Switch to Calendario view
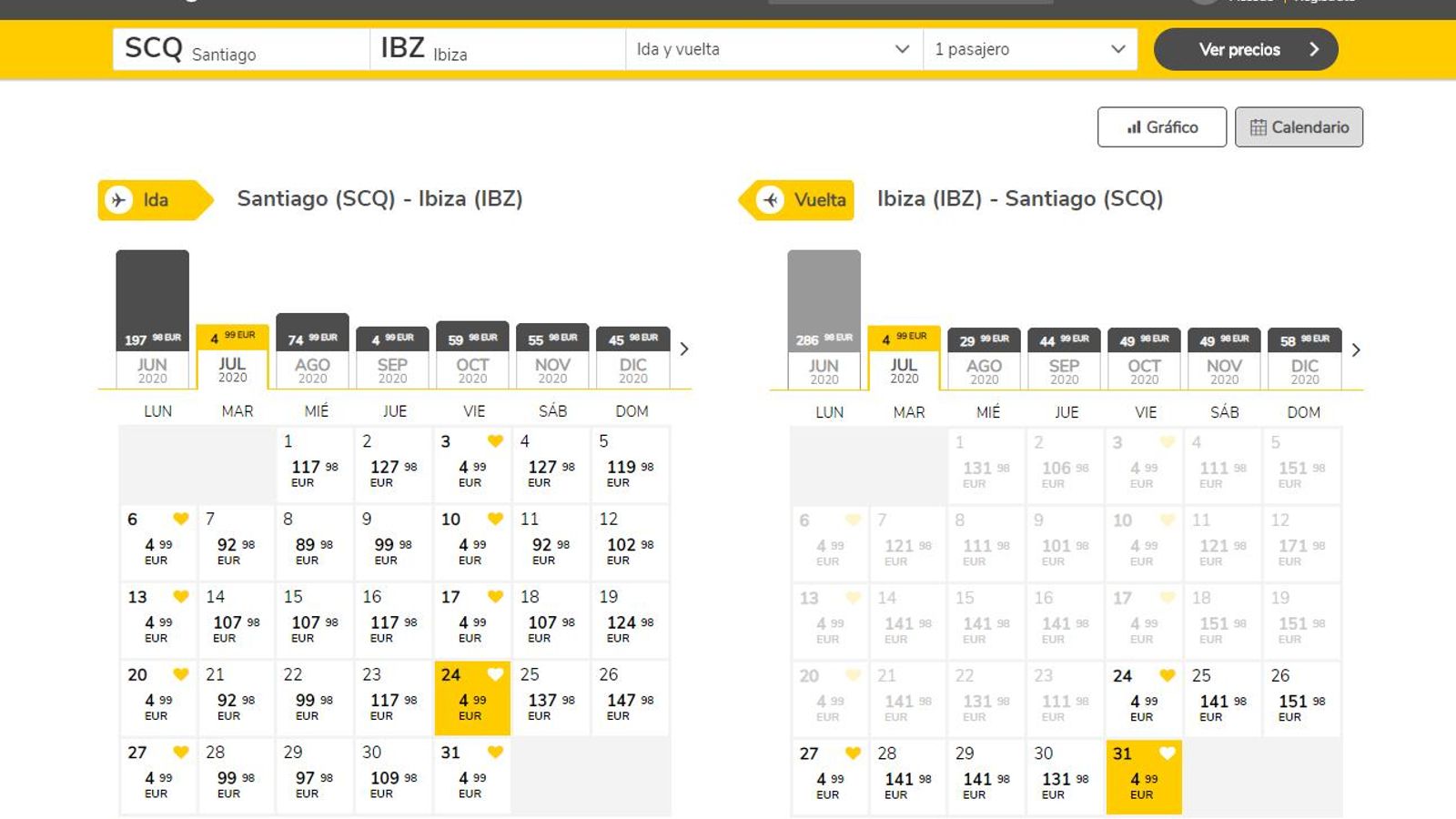This screenshot has width=1456, height=819. [x=1299, y=127]
